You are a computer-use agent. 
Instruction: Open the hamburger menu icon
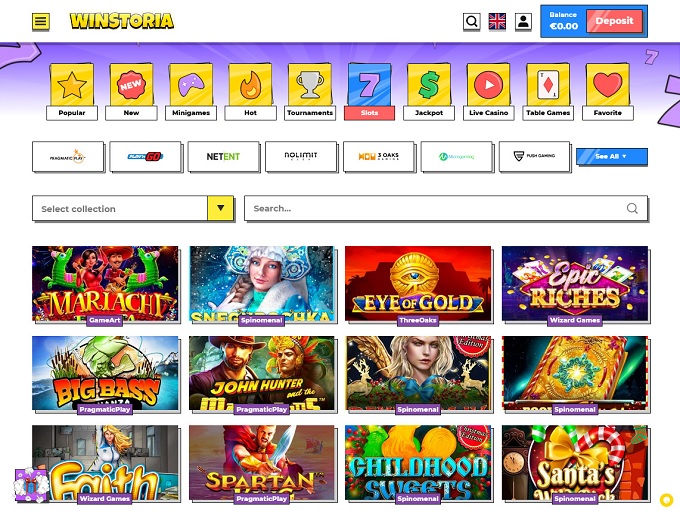click(41, 21)
